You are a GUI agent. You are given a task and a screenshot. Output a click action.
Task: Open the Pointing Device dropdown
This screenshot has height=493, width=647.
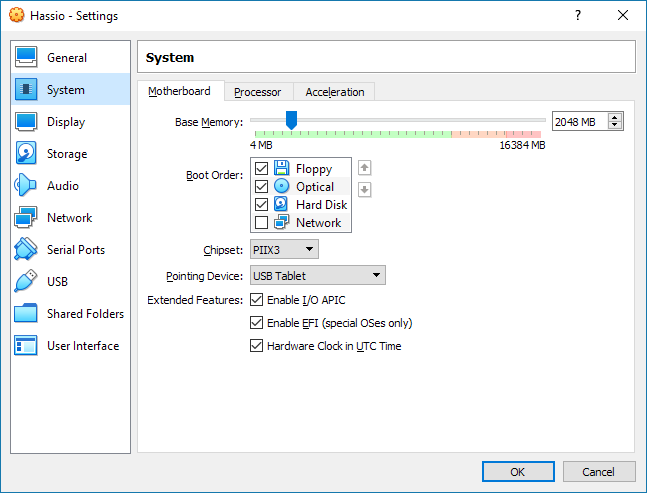tap(317, 275)
